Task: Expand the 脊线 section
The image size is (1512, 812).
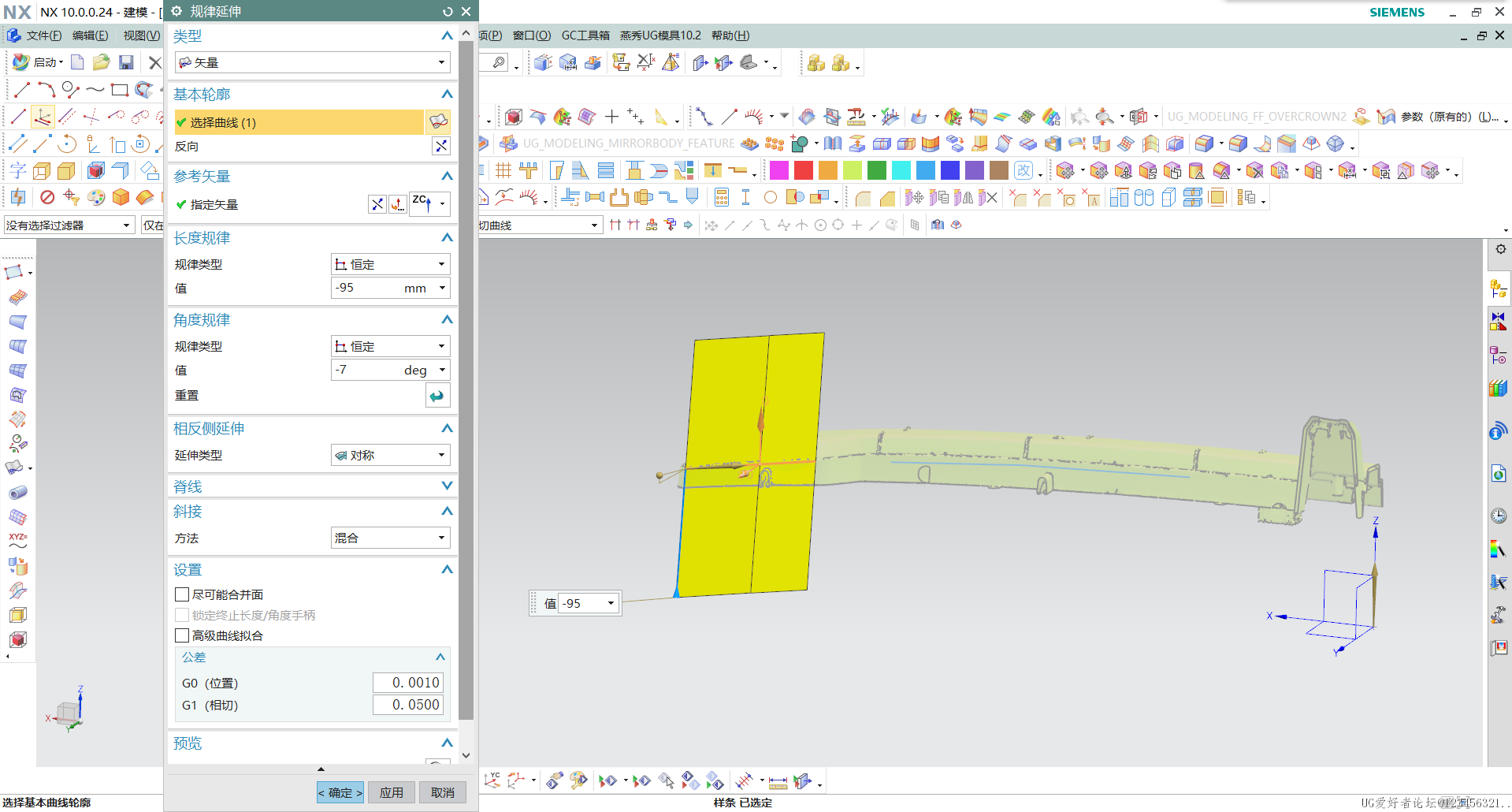Action: pyautogui.click(x=447, y=486)
